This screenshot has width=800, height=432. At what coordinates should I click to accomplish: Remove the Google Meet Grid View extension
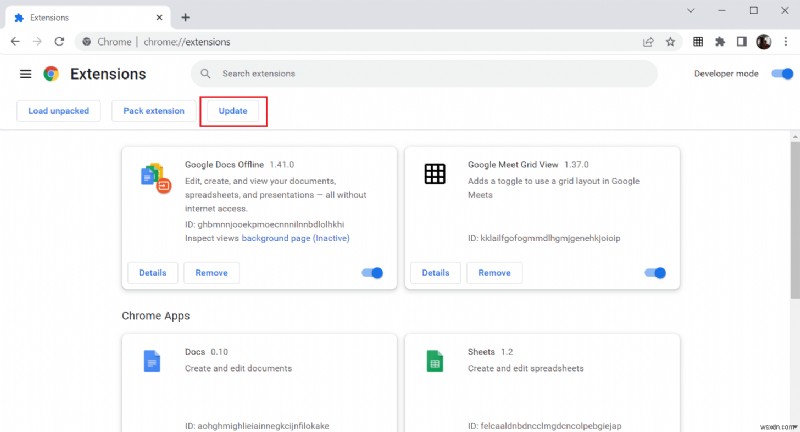pyautogui.click(x=494, y=272)
